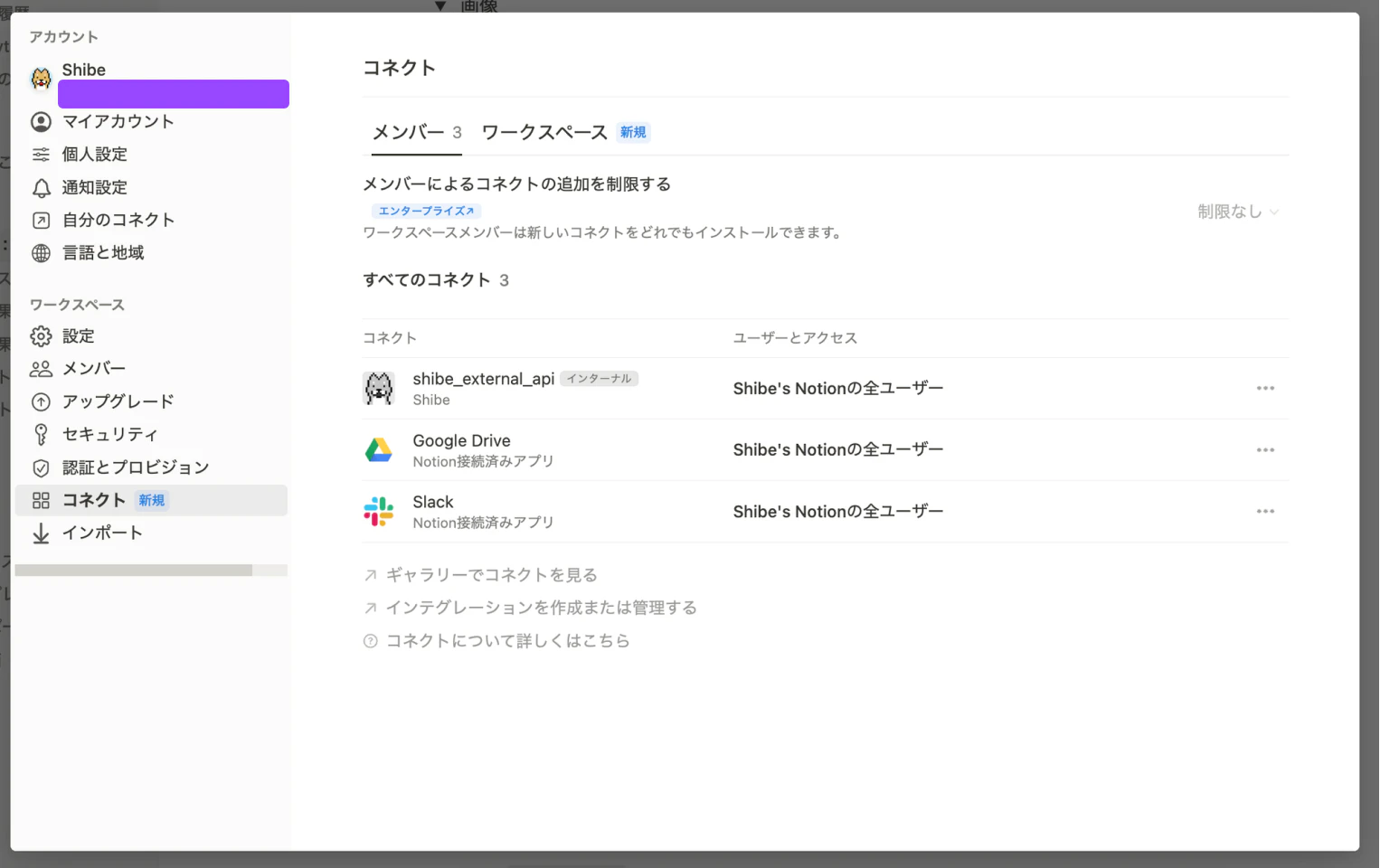
Task: Click the インターナル badge
Action: tap(599, 379)
